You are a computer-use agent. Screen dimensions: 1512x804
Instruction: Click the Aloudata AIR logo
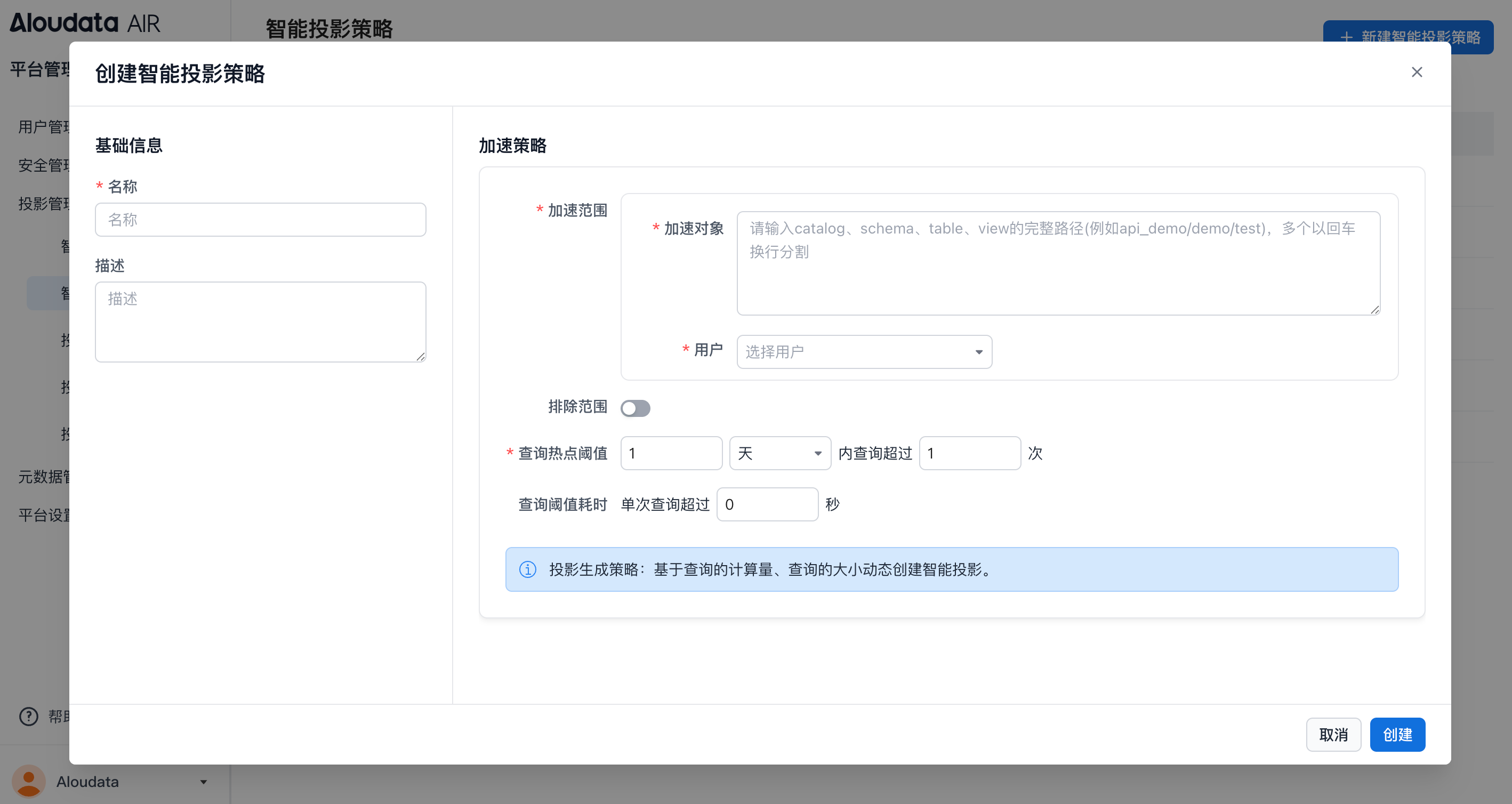(x=85, y=23)
